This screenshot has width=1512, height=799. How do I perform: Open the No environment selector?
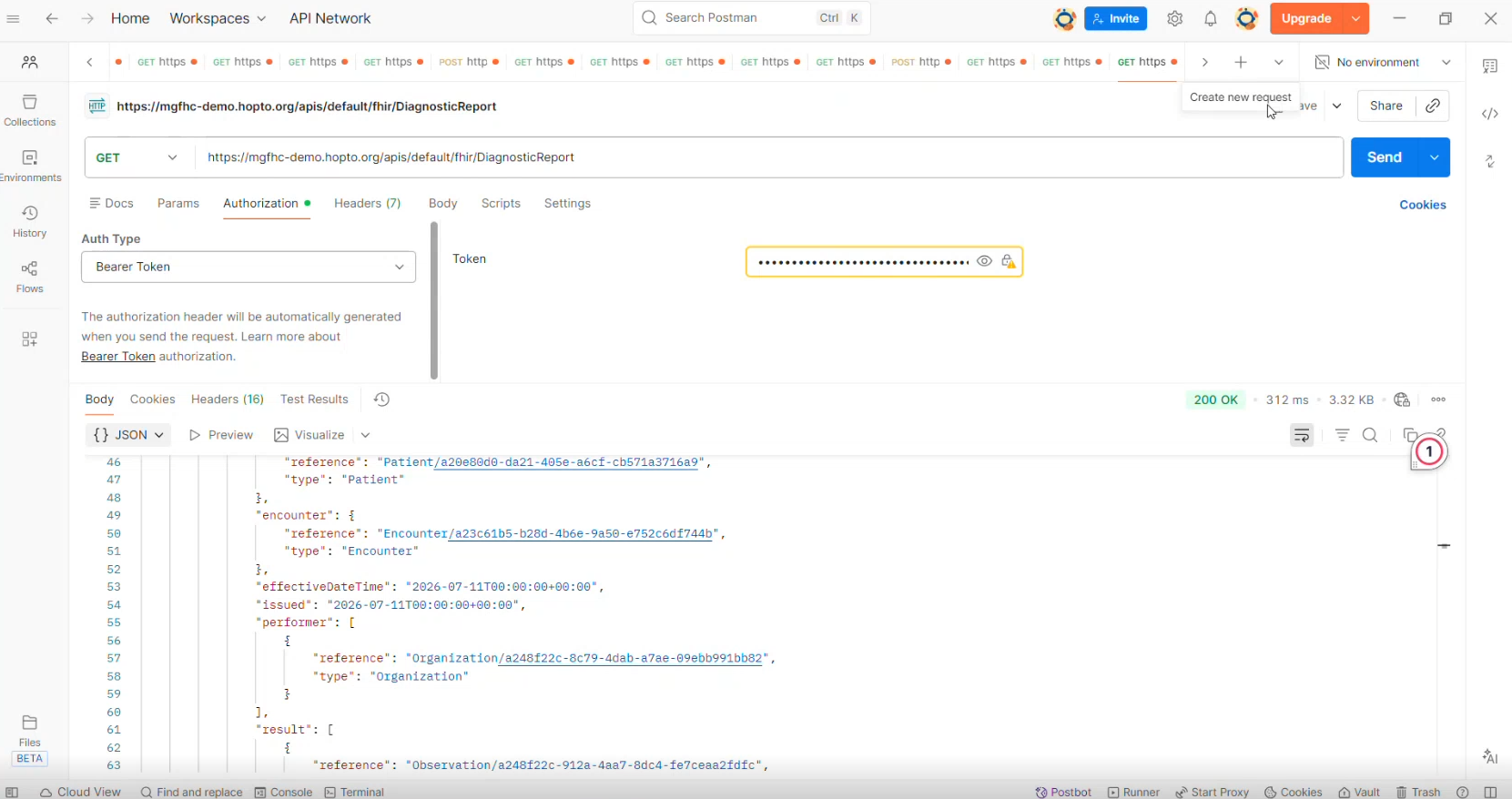(1383, 62)
